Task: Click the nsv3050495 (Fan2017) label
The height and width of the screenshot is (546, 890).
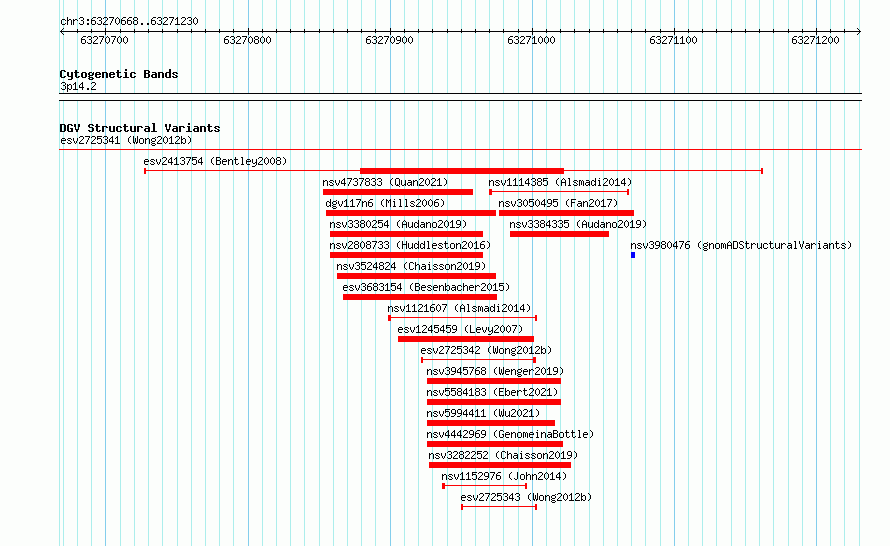Action: pyautogui.click(x=558, y=203)
